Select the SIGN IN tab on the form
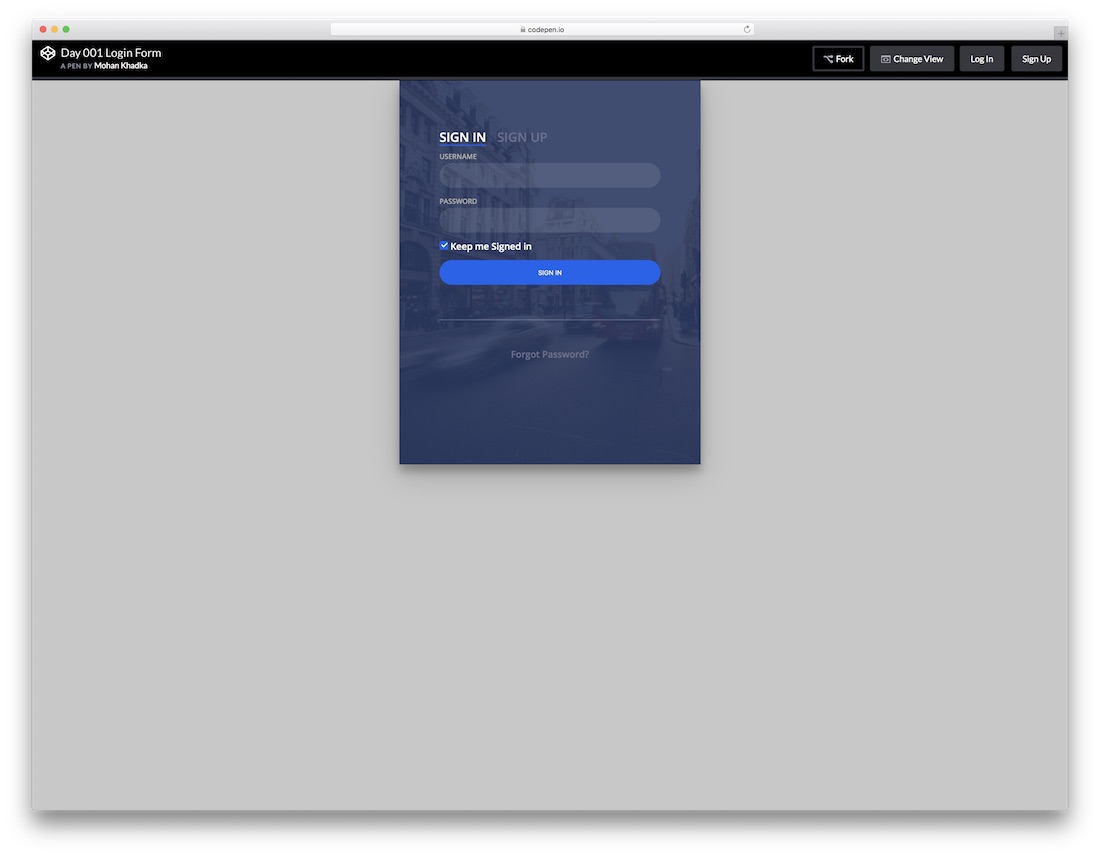 [x=462, y=137]
